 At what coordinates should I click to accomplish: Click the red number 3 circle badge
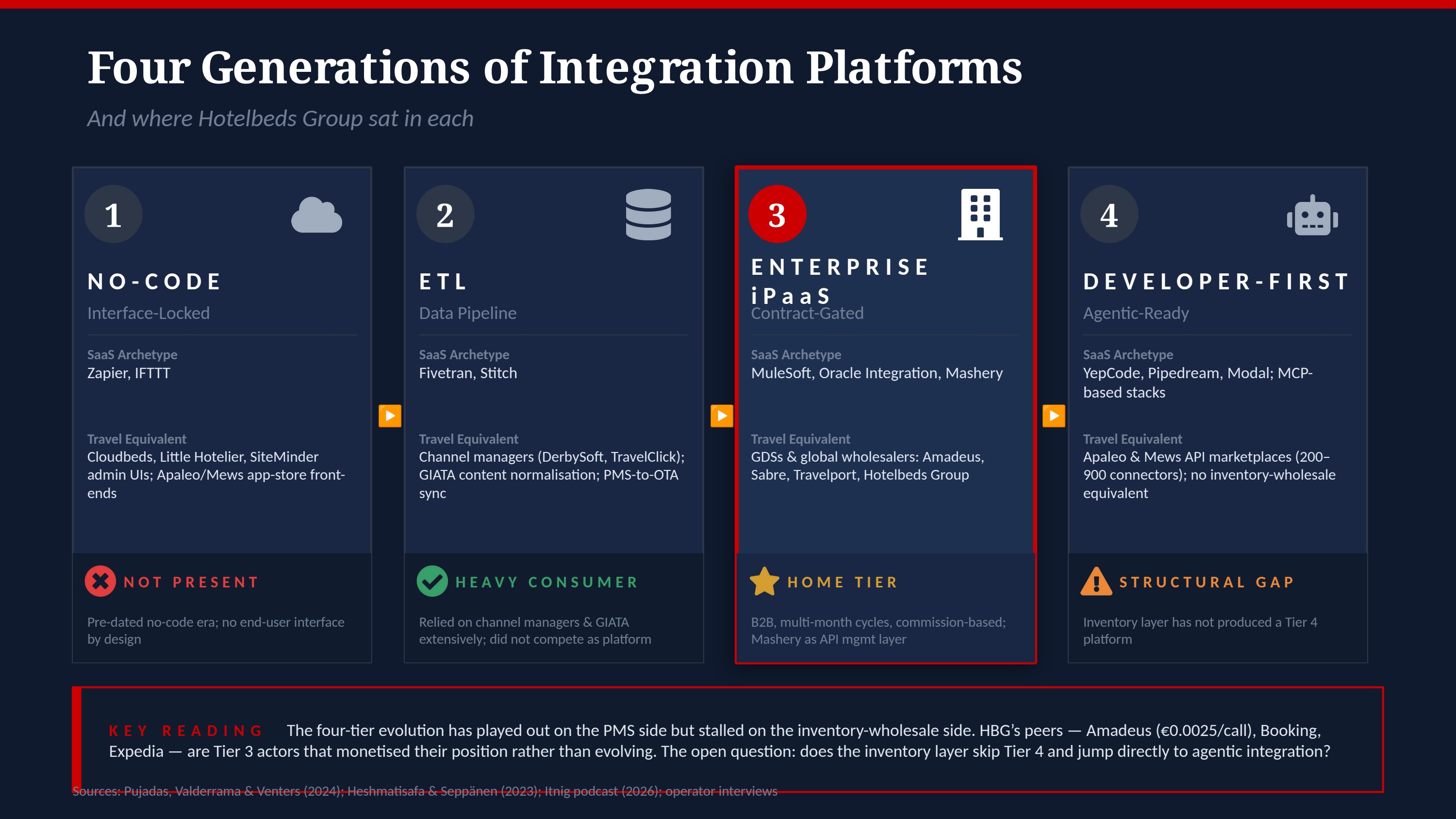coord(777,214)
